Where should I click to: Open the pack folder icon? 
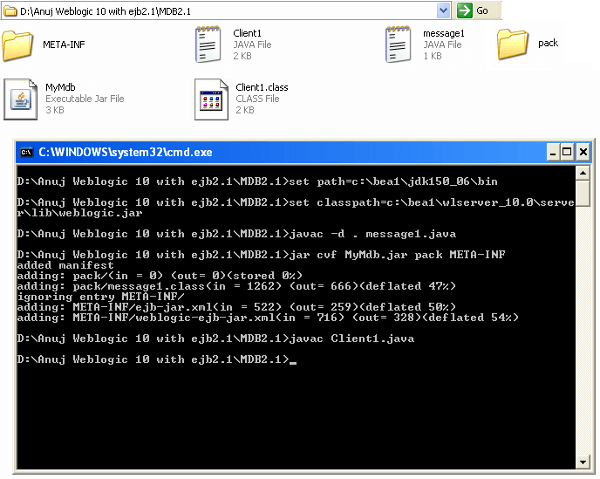[x=513, y=44]
